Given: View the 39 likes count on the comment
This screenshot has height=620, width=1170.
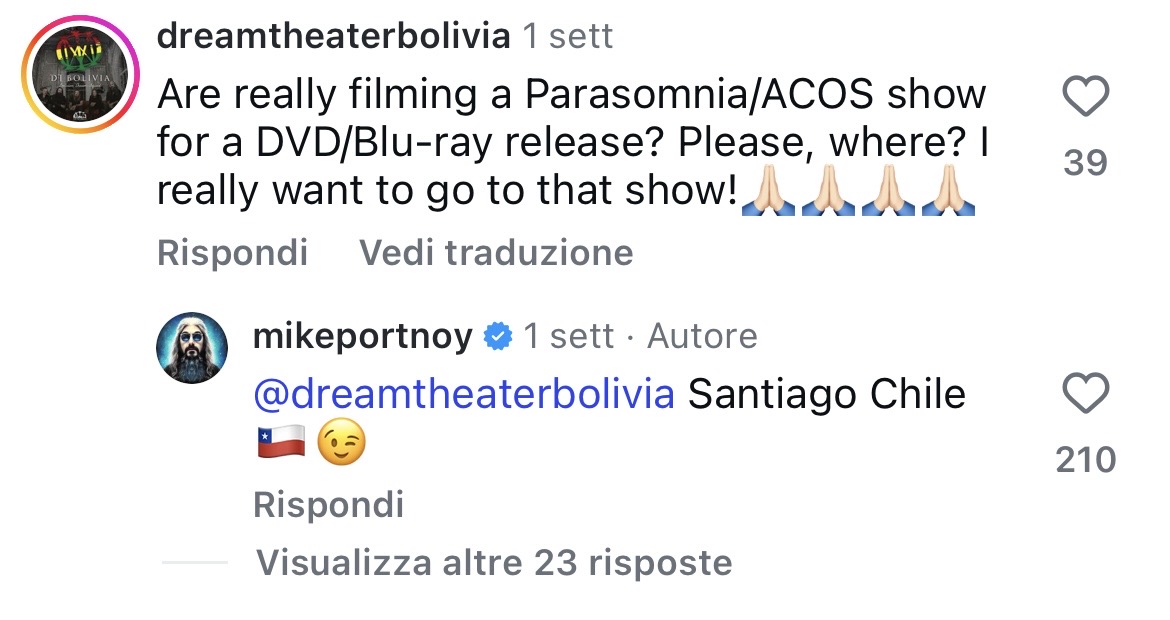Looking at the screenshot, I should pyautogui.click(x=1085, y=163).
